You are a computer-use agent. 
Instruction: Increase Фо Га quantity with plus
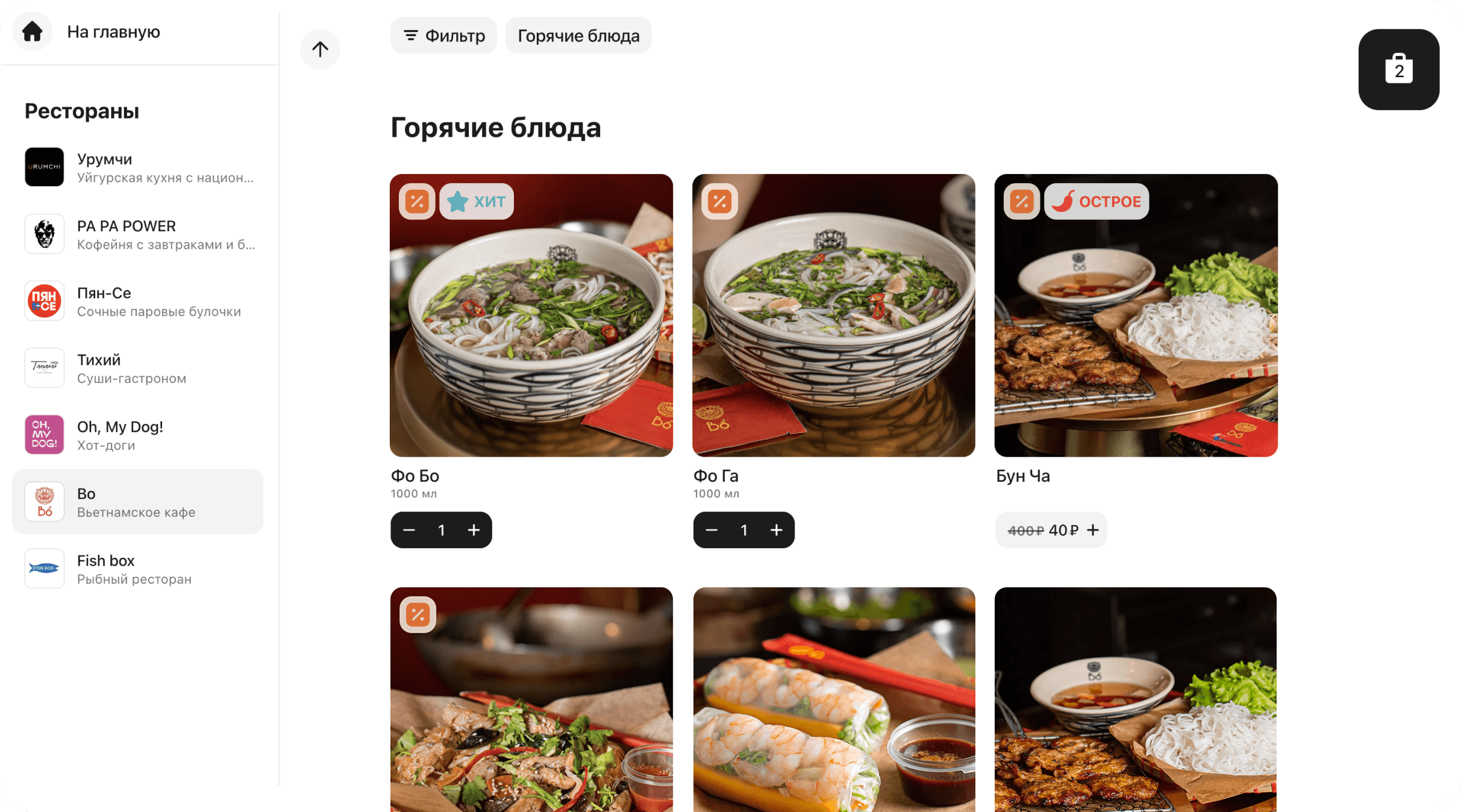click(777, 530)
